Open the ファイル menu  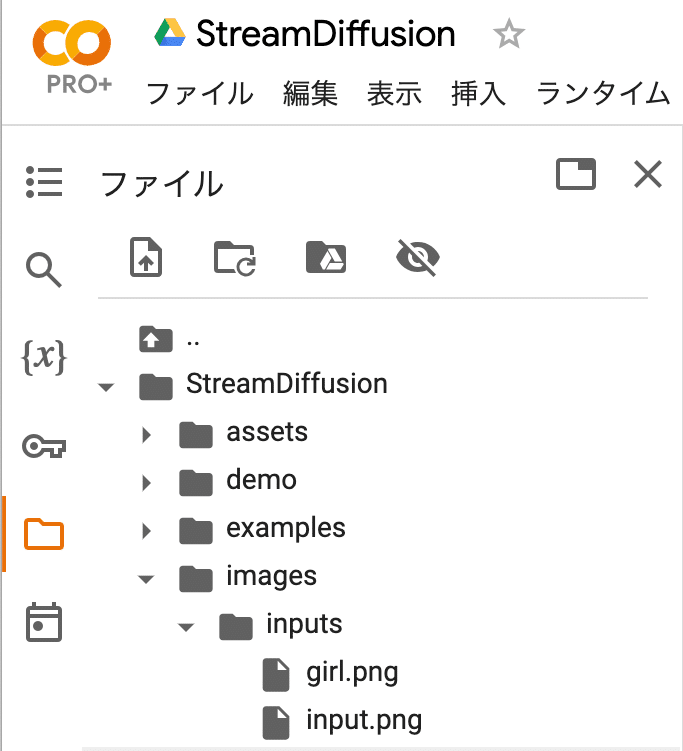pyautogui.click(x=200, y=94)
